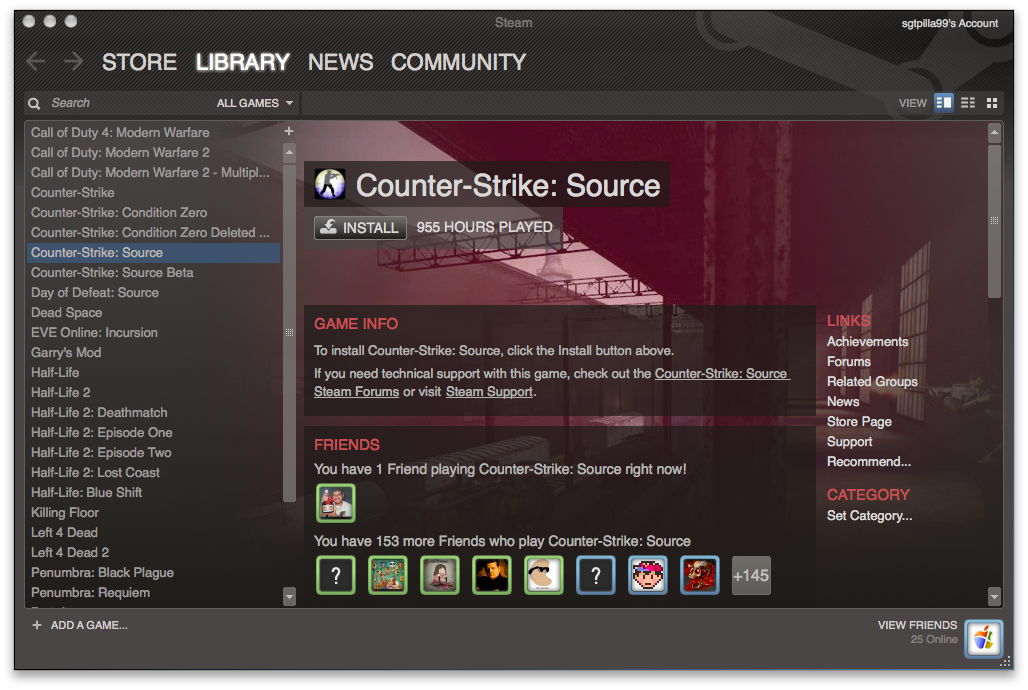Select Dead Space in the list

[153, 312]
